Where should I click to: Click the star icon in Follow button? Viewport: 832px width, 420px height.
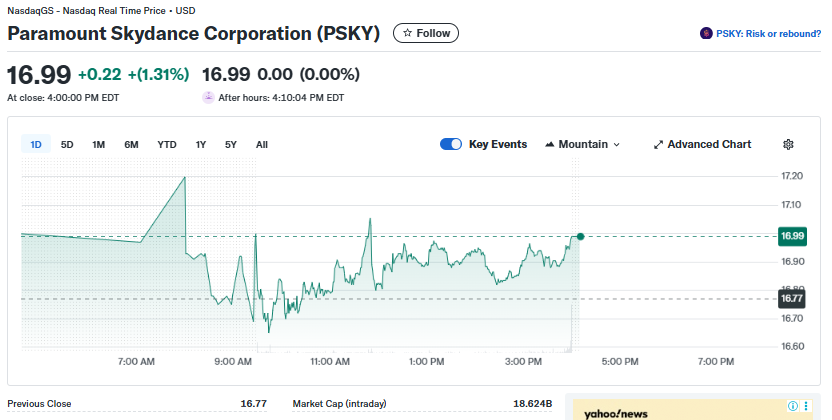[x=407, y=33]
